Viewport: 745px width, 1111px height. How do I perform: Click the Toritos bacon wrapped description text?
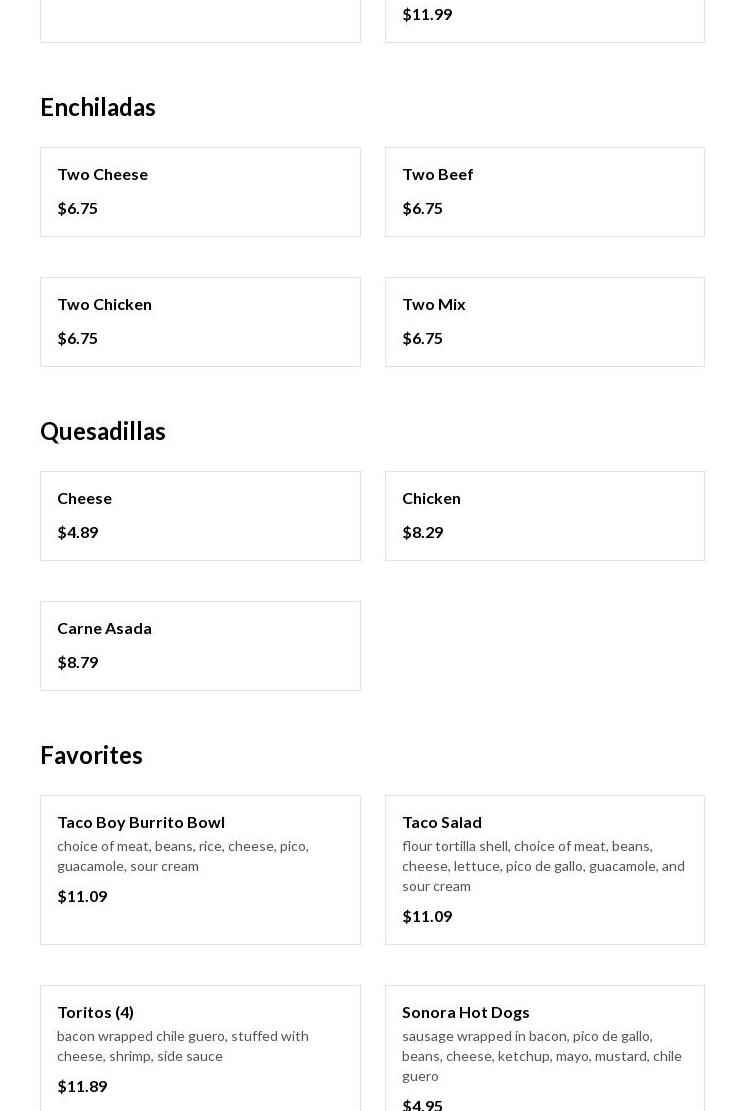pyautogui.click(x=183, y=1046)
